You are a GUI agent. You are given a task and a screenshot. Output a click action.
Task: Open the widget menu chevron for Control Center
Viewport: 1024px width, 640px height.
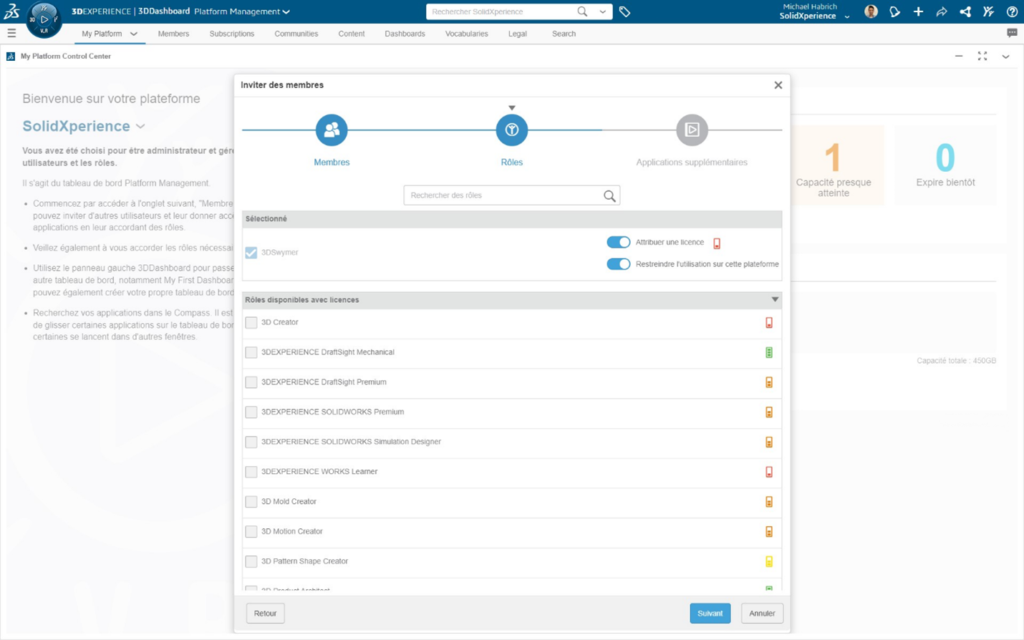tap(1006, 57)
